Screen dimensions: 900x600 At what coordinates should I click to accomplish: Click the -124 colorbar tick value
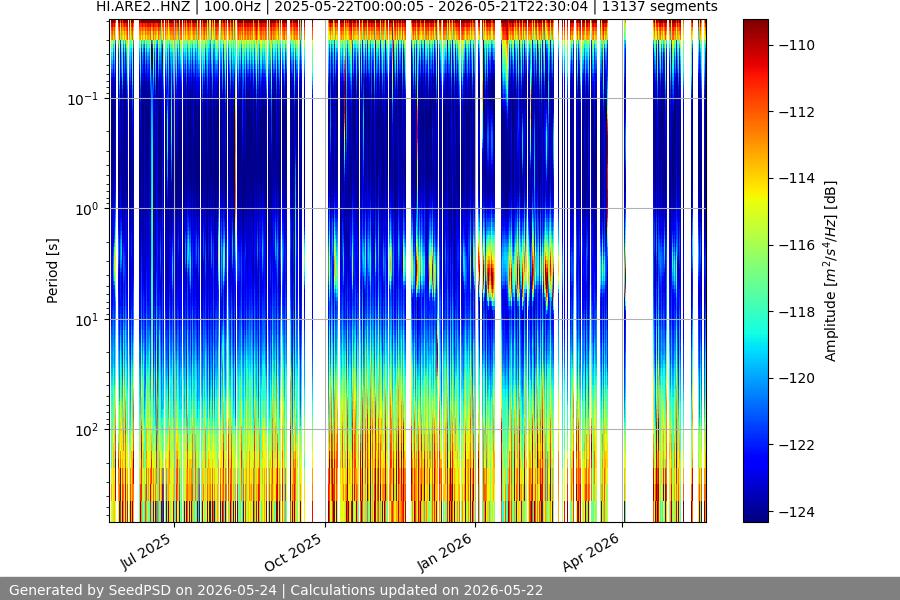coord(797,512)
